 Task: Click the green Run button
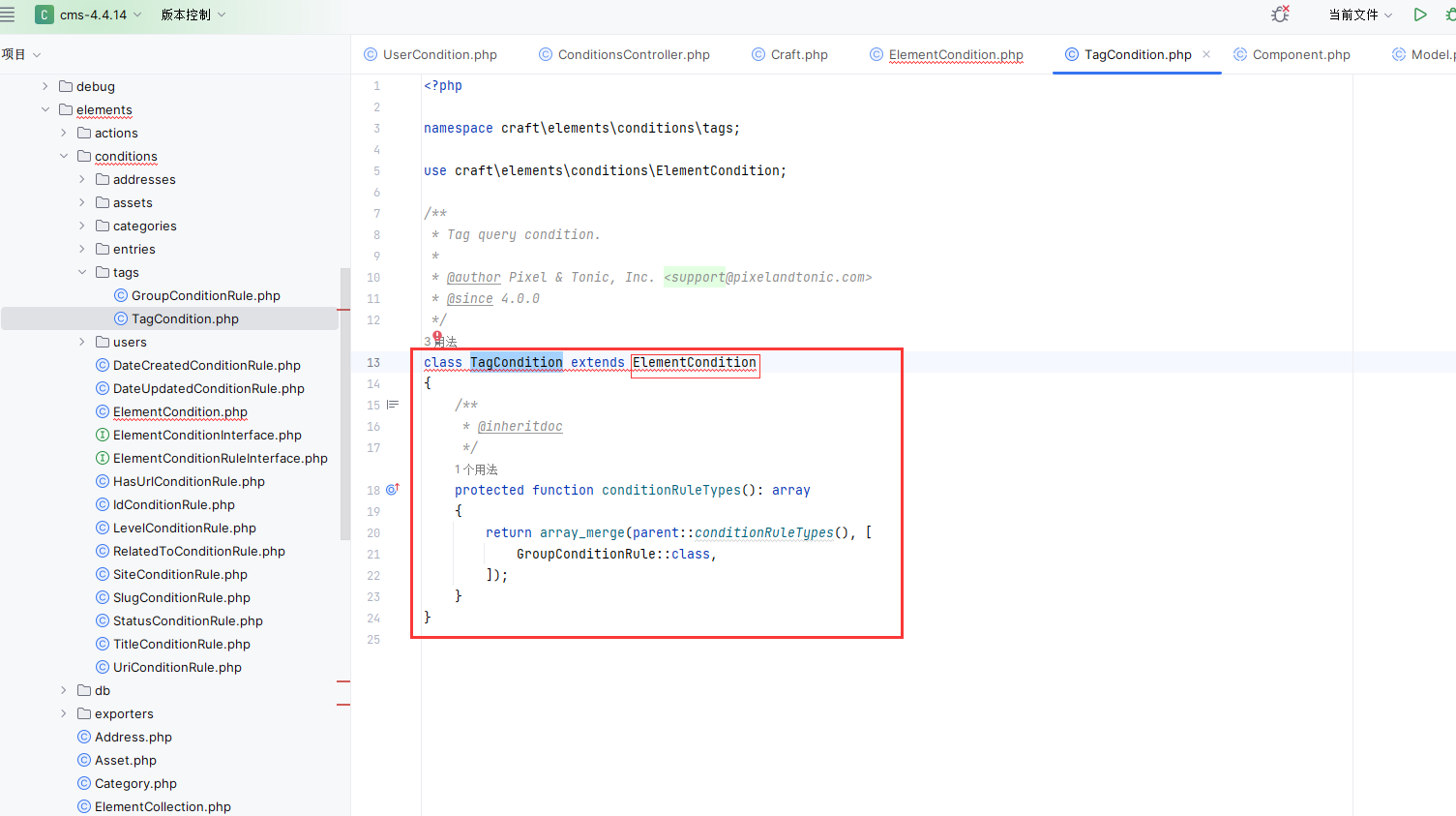click(x=1420, y=15)
